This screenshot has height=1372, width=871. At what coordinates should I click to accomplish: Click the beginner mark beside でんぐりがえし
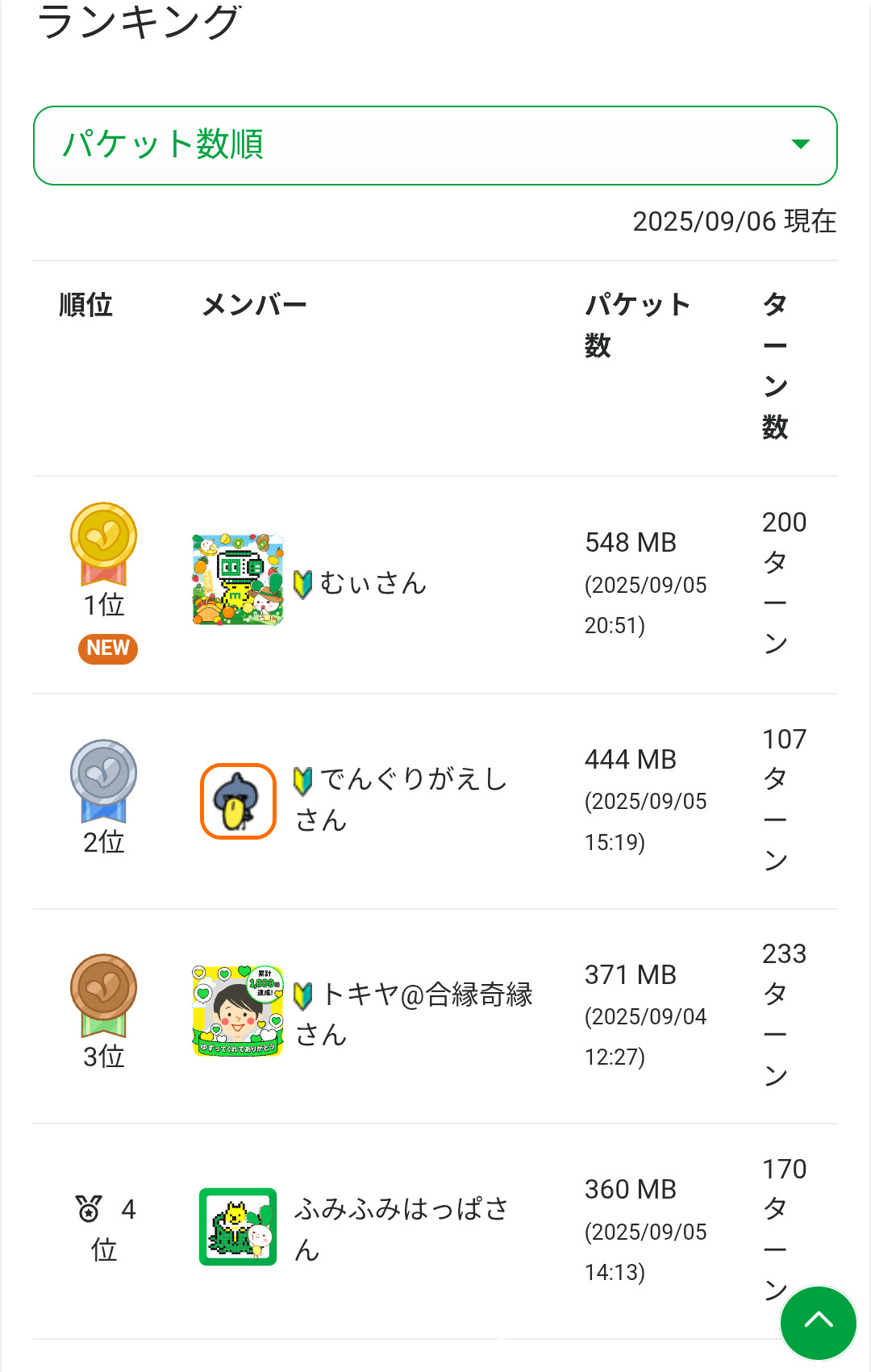[x=303, y=780]
